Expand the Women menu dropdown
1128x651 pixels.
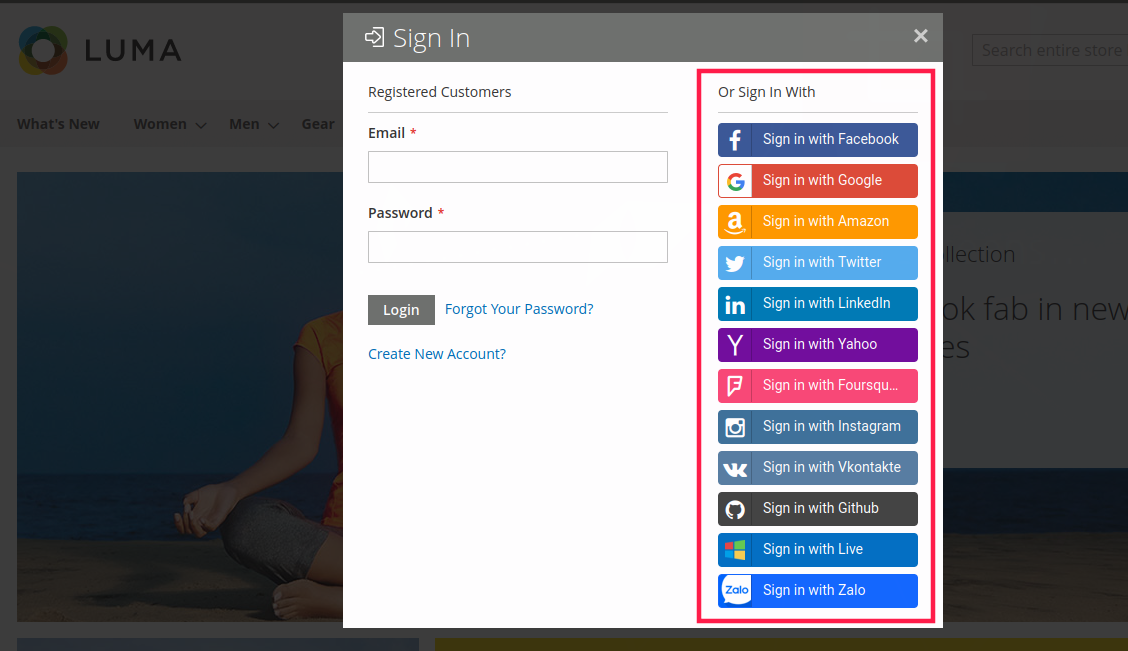[169, 125]
